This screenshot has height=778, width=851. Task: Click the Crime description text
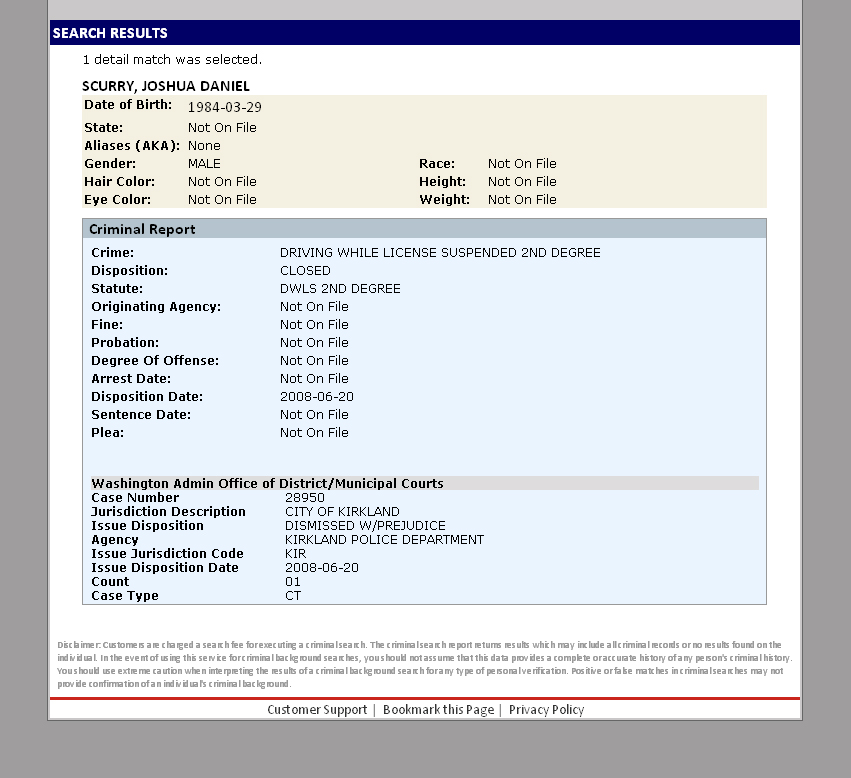(x=440, y=253)
